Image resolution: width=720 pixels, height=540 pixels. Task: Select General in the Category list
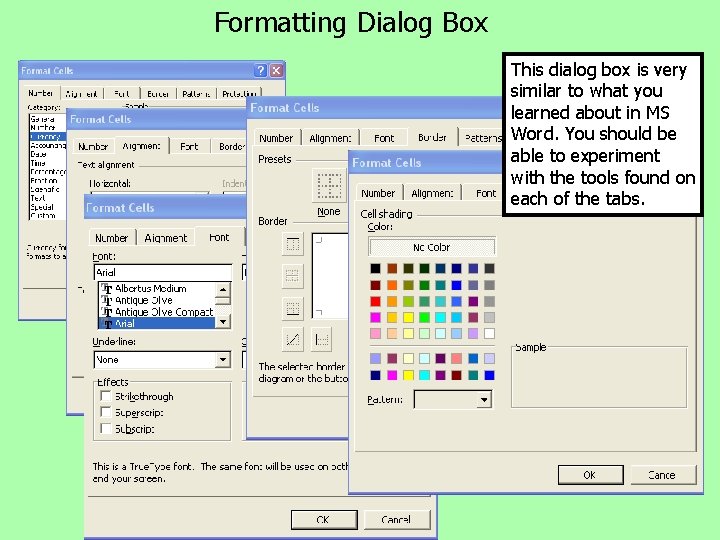(x=48, y=119)
